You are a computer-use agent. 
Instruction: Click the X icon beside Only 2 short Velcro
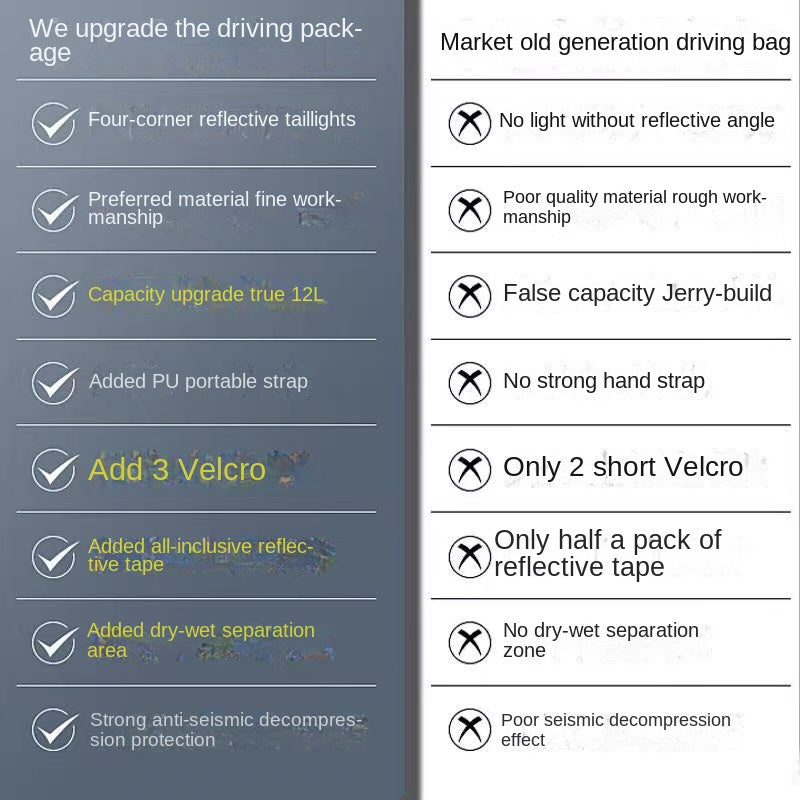coord(469,470)
